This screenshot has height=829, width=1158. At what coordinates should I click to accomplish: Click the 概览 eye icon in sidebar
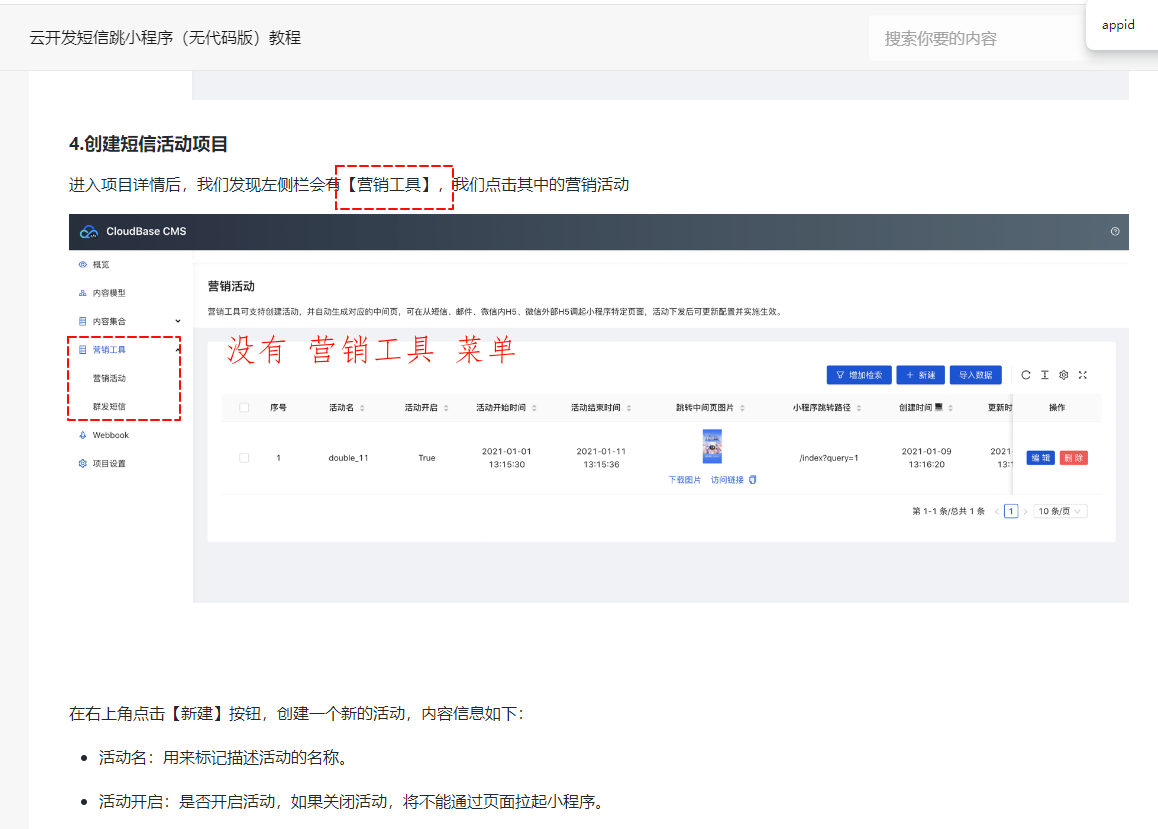[x=83, y=264]
